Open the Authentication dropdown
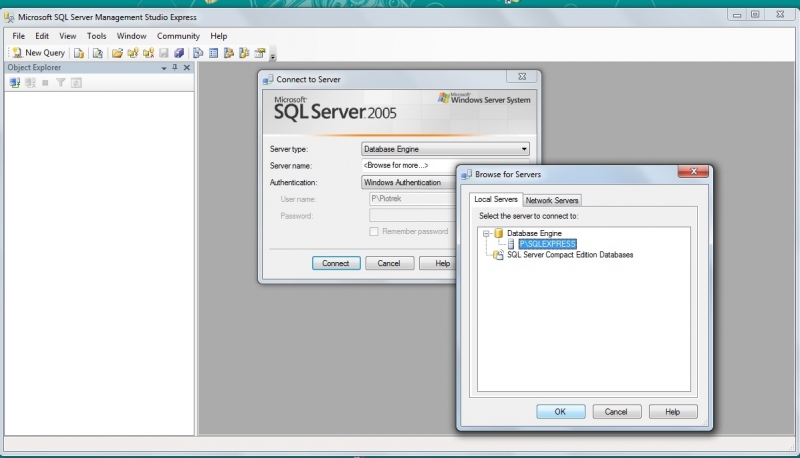 pyautogui.click(x=409, y=182)
